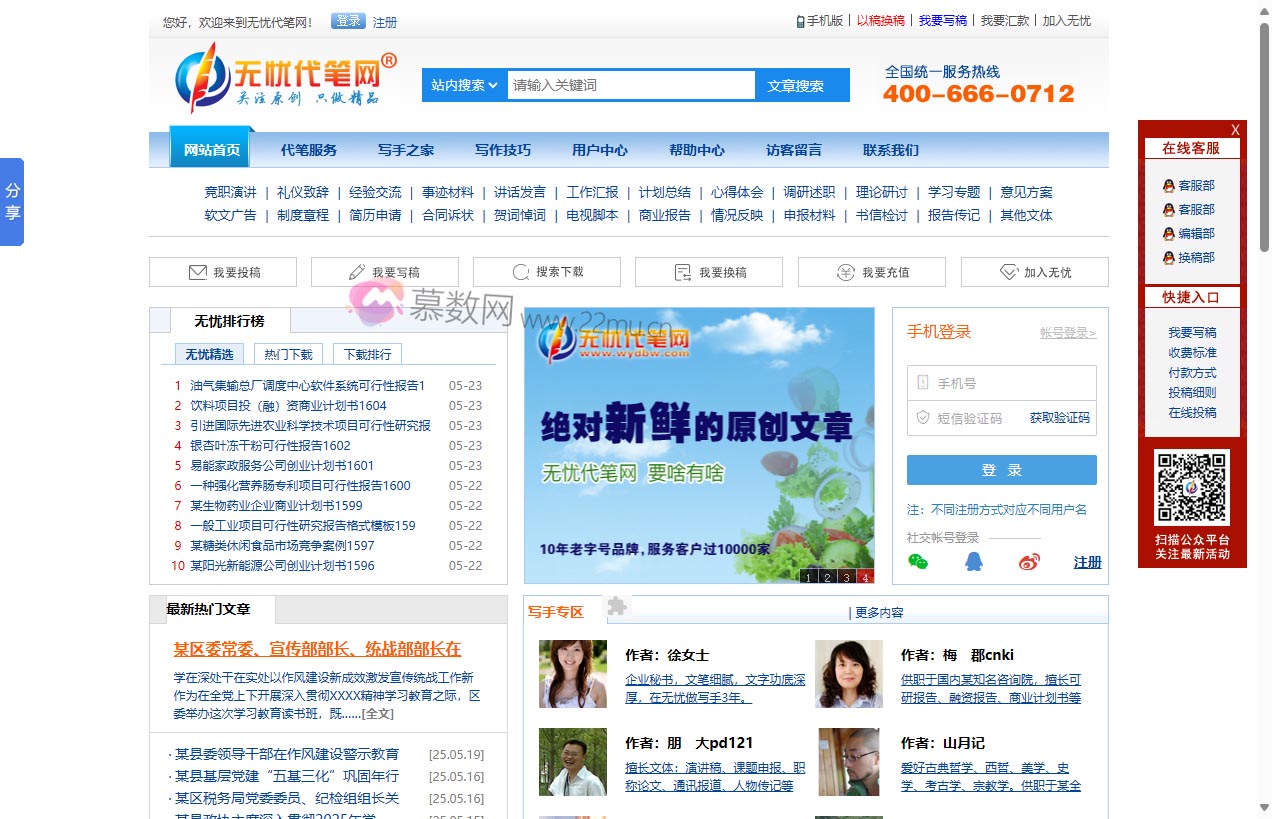Click the first 客服部 QQ contact icon

(x=1168, y=185)
